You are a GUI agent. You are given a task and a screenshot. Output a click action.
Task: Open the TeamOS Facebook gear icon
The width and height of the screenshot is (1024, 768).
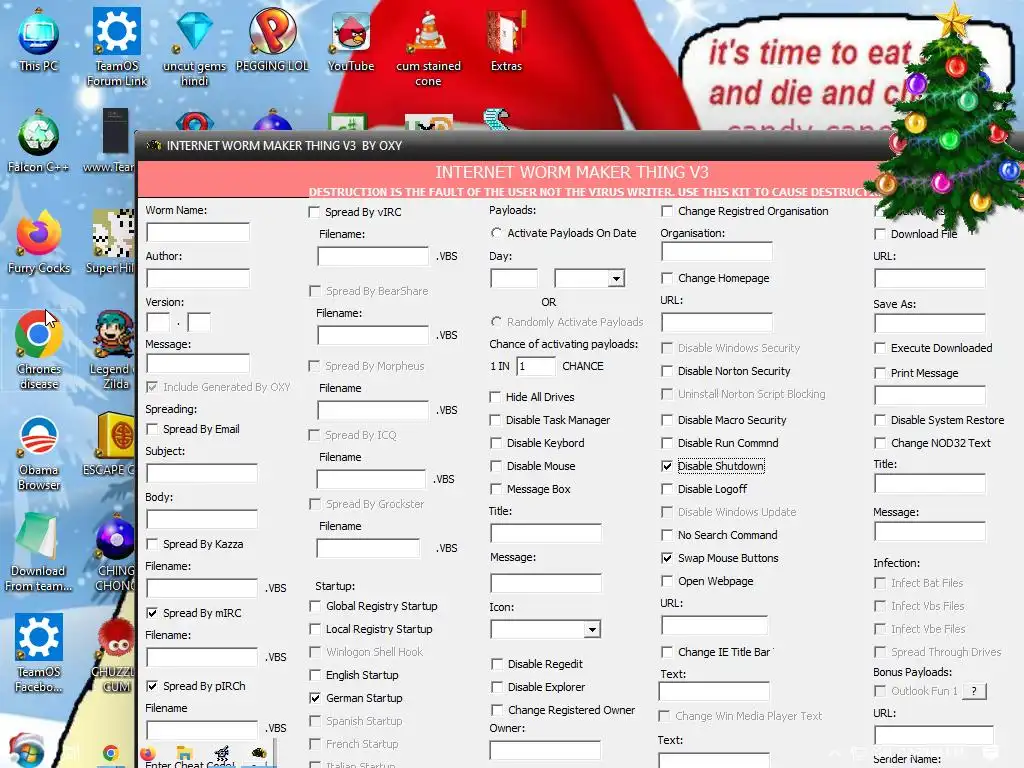click(x=39, y=653)
